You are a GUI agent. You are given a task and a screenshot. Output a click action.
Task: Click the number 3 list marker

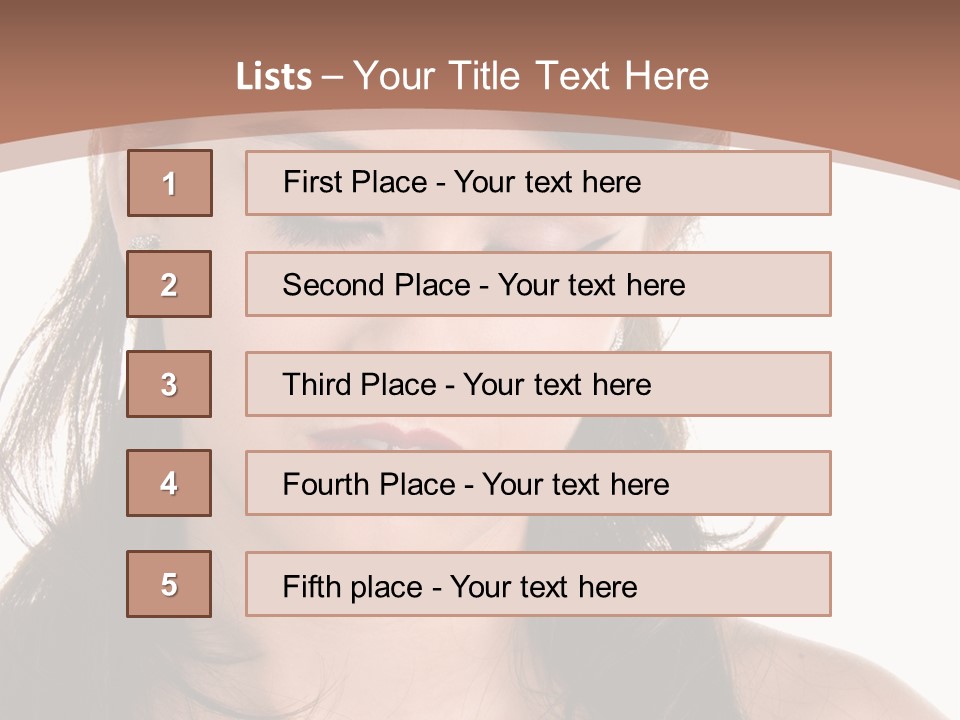click(169, 384)
